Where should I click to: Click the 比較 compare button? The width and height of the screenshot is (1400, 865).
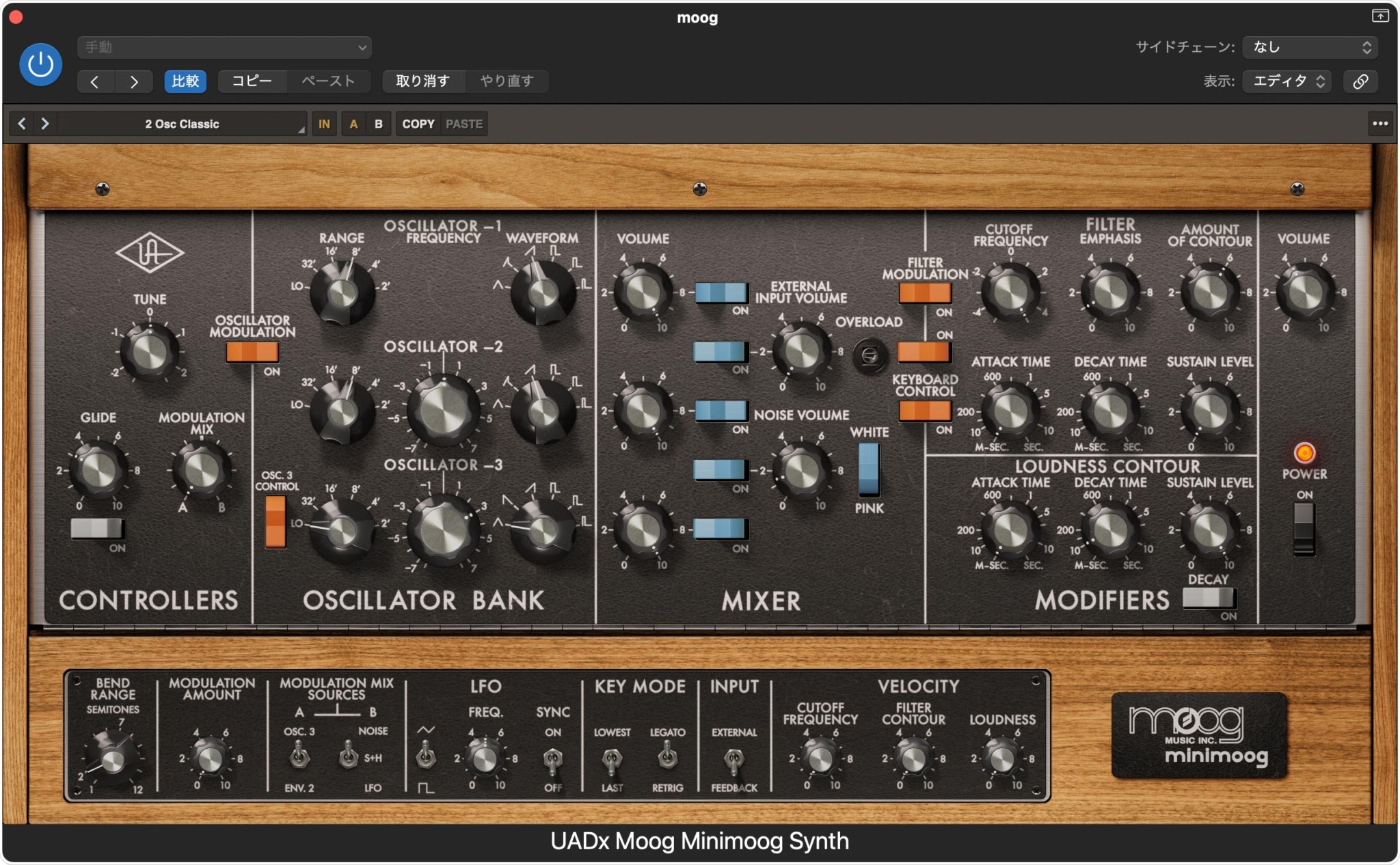(185, 81)
